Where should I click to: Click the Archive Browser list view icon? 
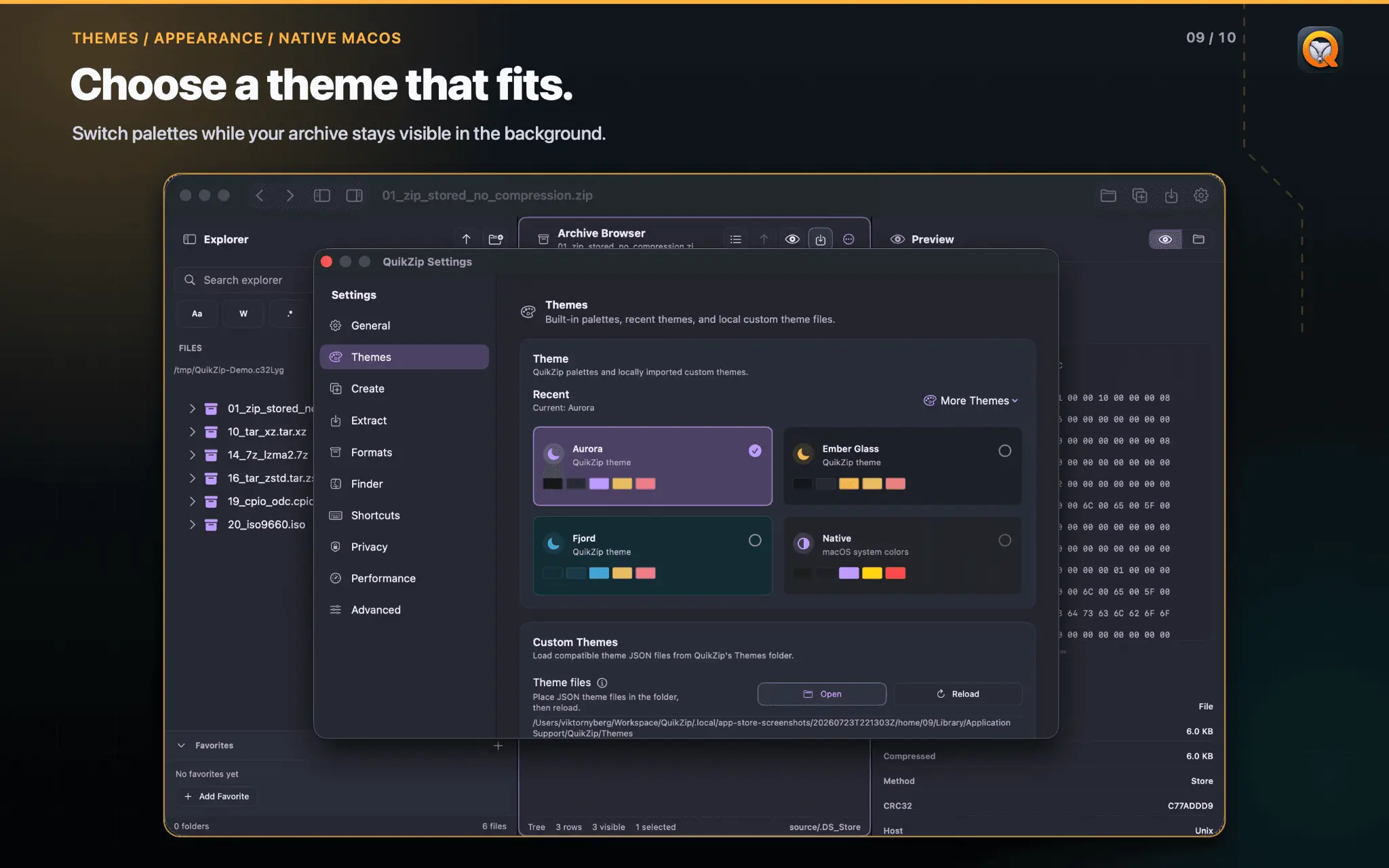pyautogui.click(x=736, y=239)
